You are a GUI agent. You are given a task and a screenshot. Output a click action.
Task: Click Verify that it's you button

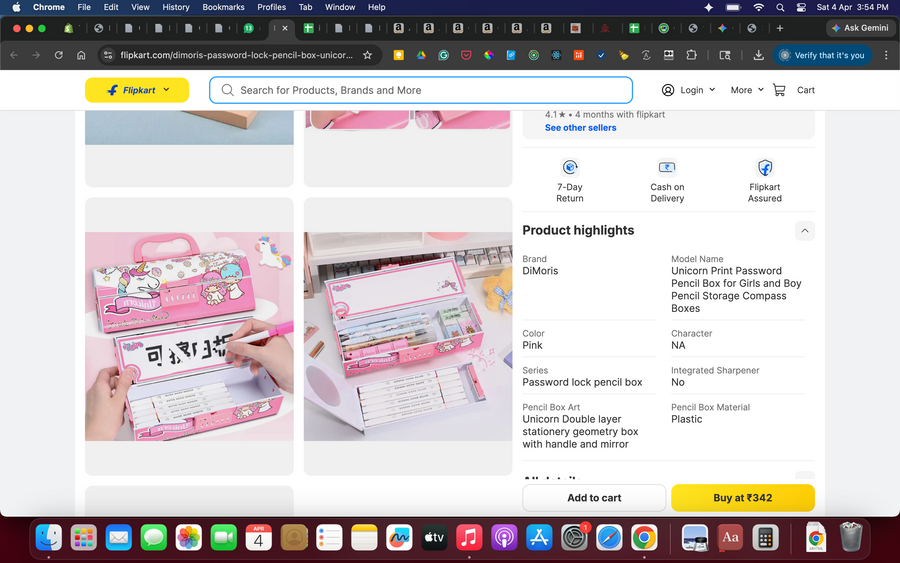point(823,55)
